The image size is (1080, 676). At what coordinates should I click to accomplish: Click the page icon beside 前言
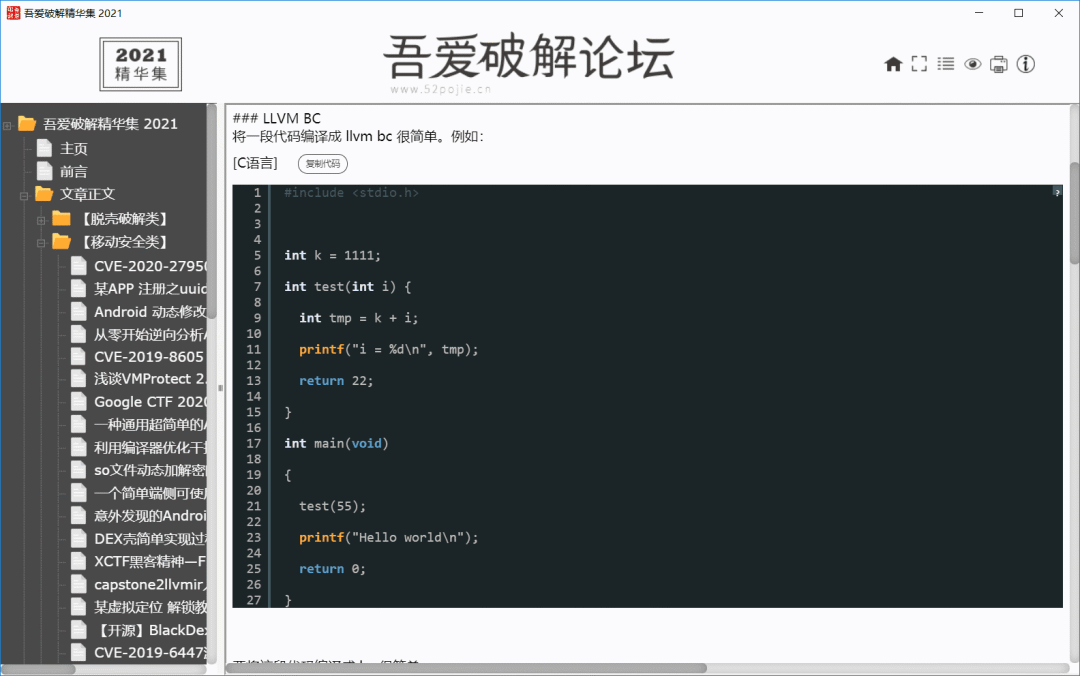tap(44, 171)
